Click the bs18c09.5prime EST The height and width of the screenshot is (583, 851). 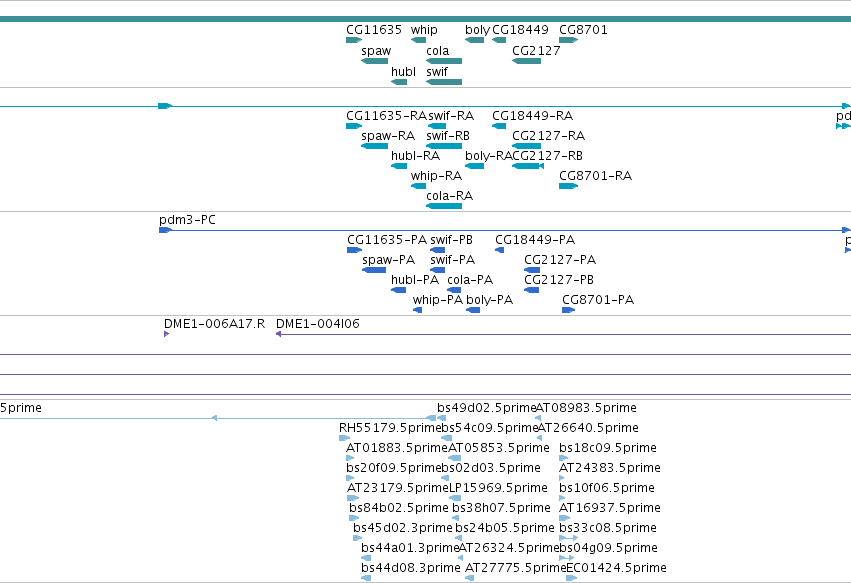563,458
